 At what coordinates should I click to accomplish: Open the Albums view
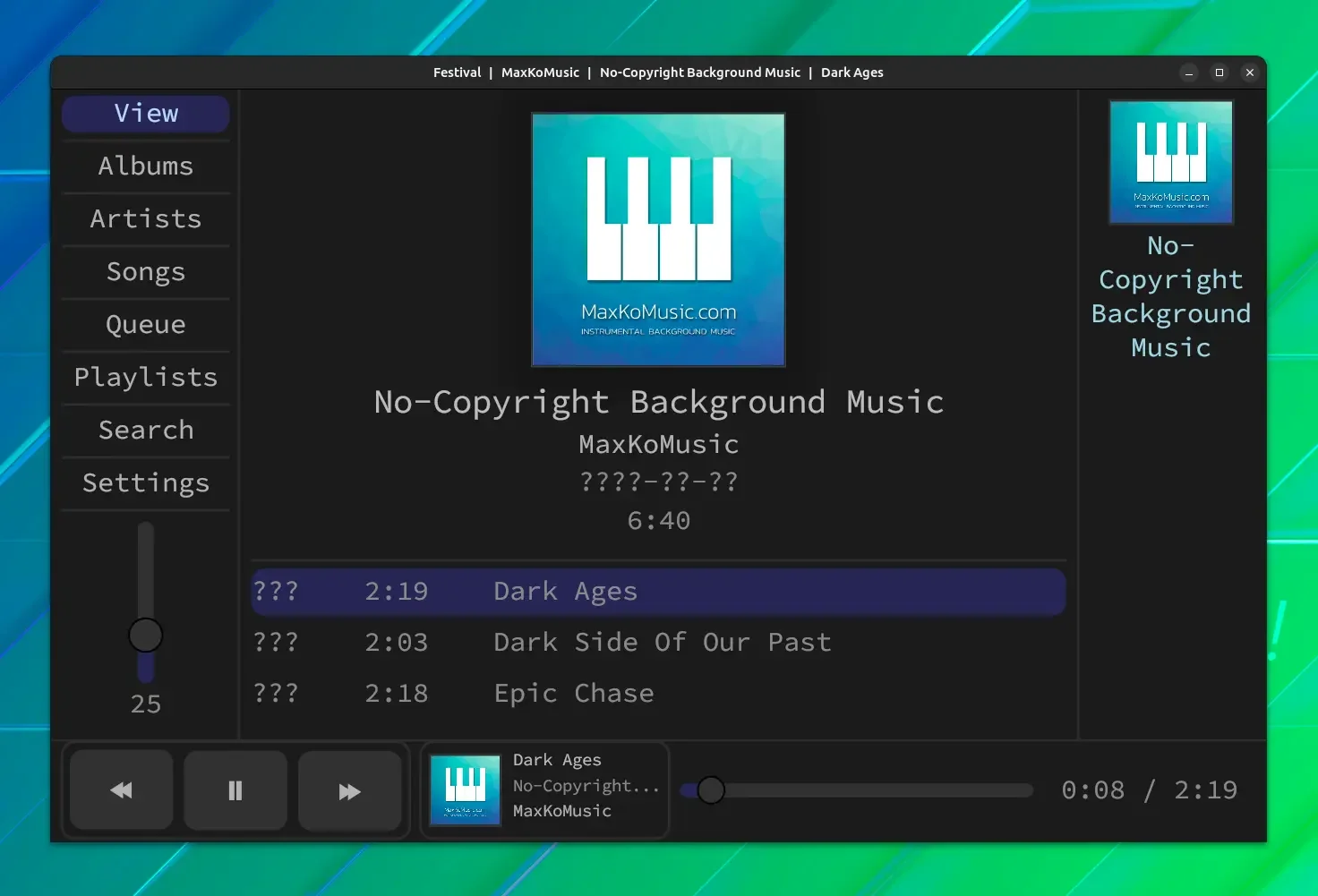[x=146, y=166]
